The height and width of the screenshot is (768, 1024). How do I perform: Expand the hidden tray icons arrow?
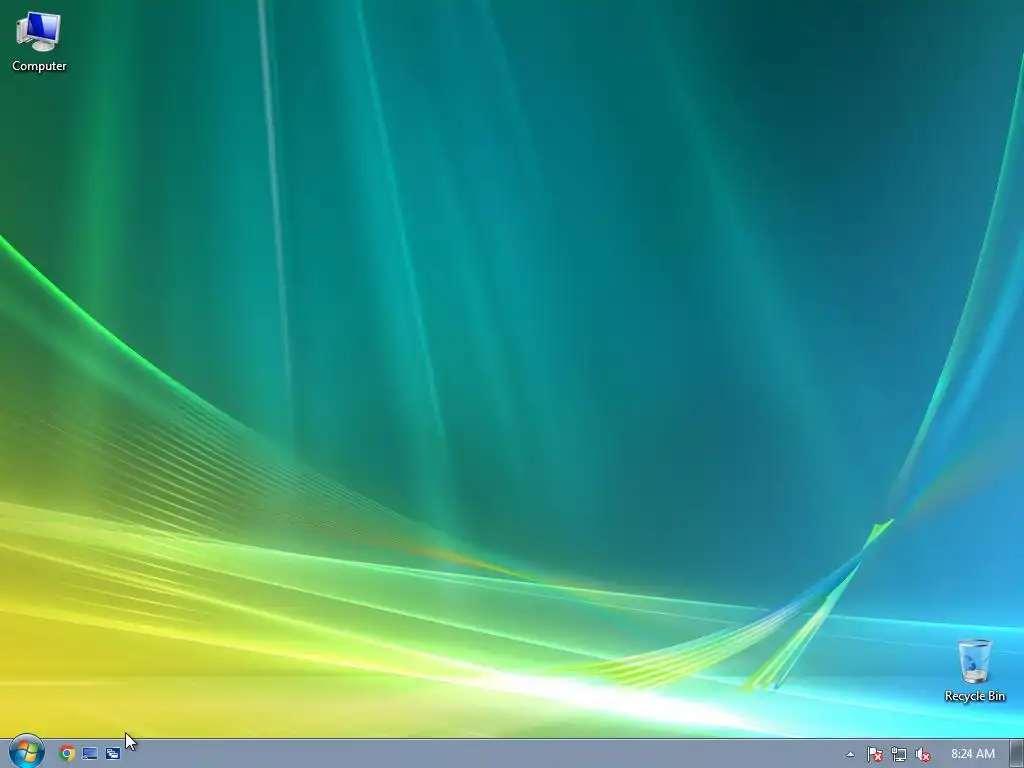click(x=850, y=754)
